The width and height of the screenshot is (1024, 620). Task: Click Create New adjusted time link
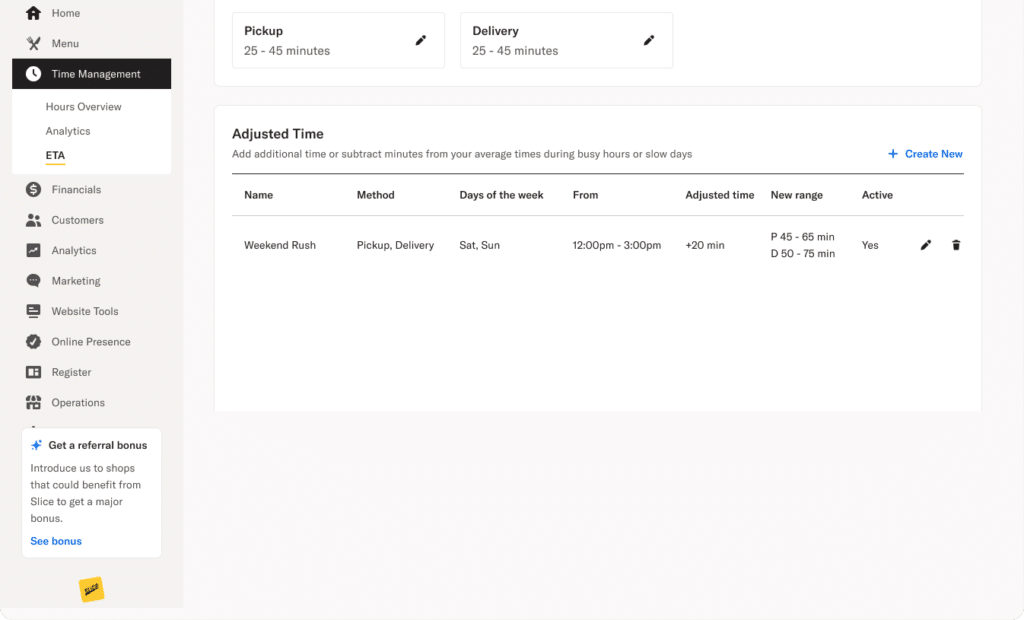pyautogui.click(x=933, y=154)
